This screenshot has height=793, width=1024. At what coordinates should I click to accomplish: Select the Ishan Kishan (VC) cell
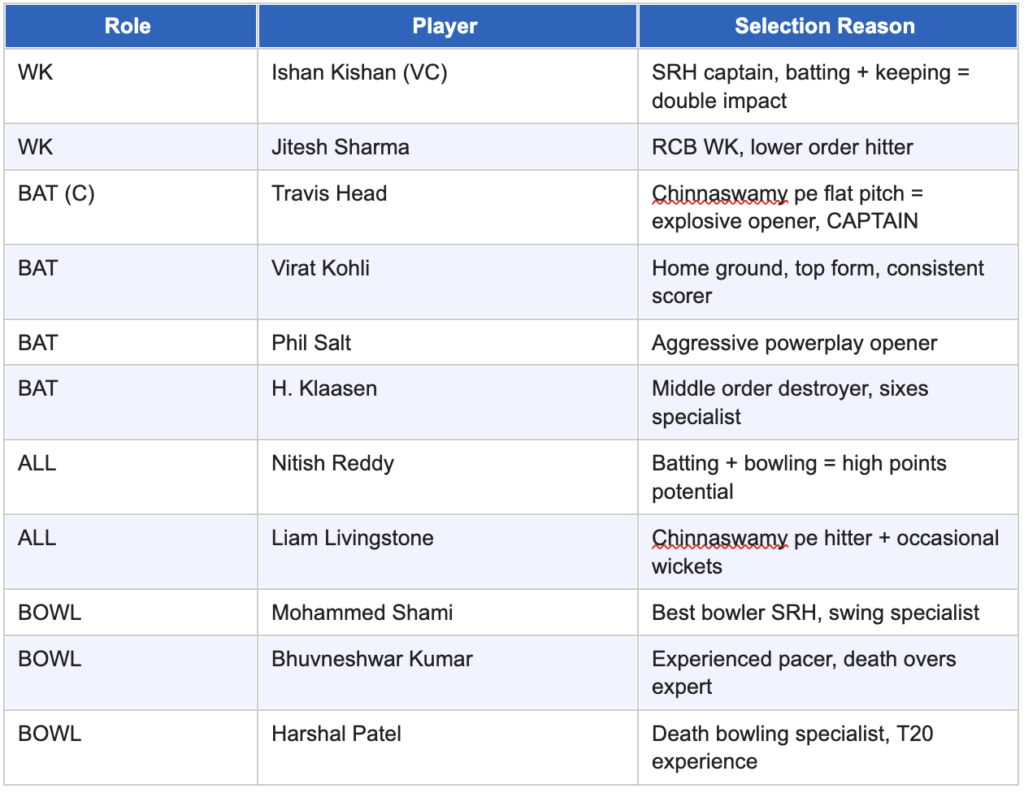[x=447, y=86]
